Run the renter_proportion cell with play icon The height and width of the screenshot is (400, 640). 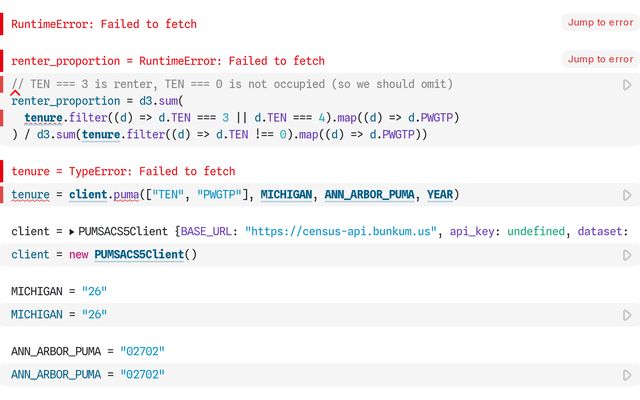pyautogui.click(x=627, y=85)
